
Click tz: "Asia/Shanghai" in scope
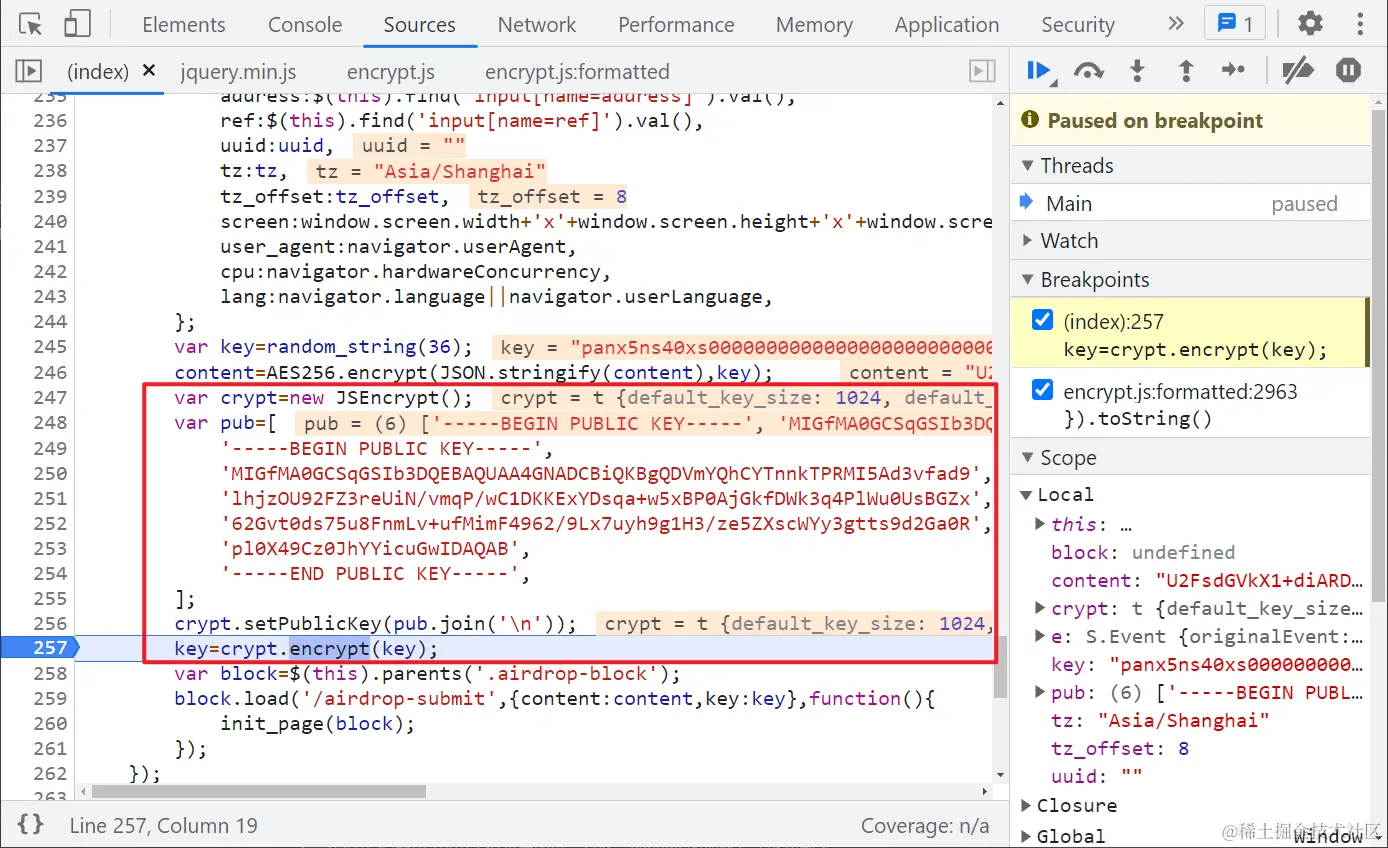1160,720
